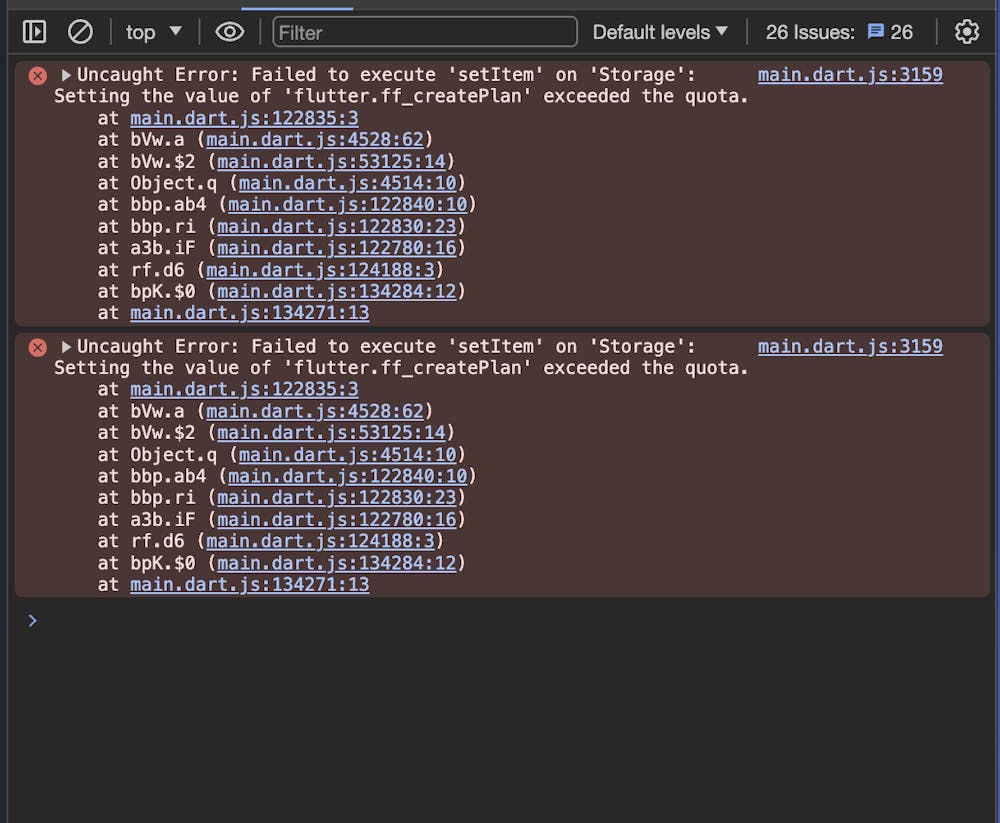
Task: Click the red error icon on second message
Action: (37, 347)
